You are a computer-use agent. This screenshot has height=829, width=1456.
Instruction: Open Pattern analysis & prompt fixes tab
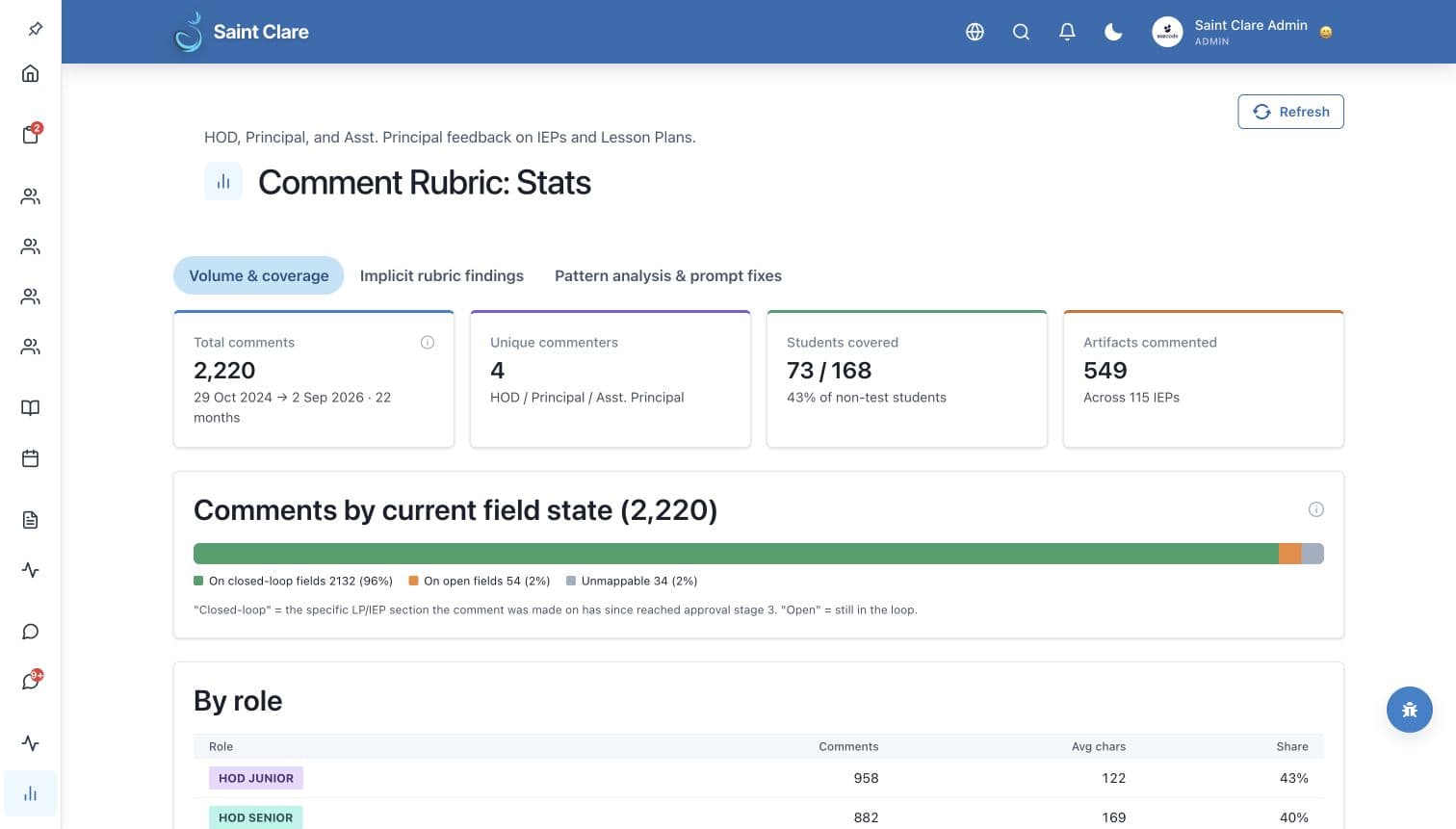click(x=668, y=275)
